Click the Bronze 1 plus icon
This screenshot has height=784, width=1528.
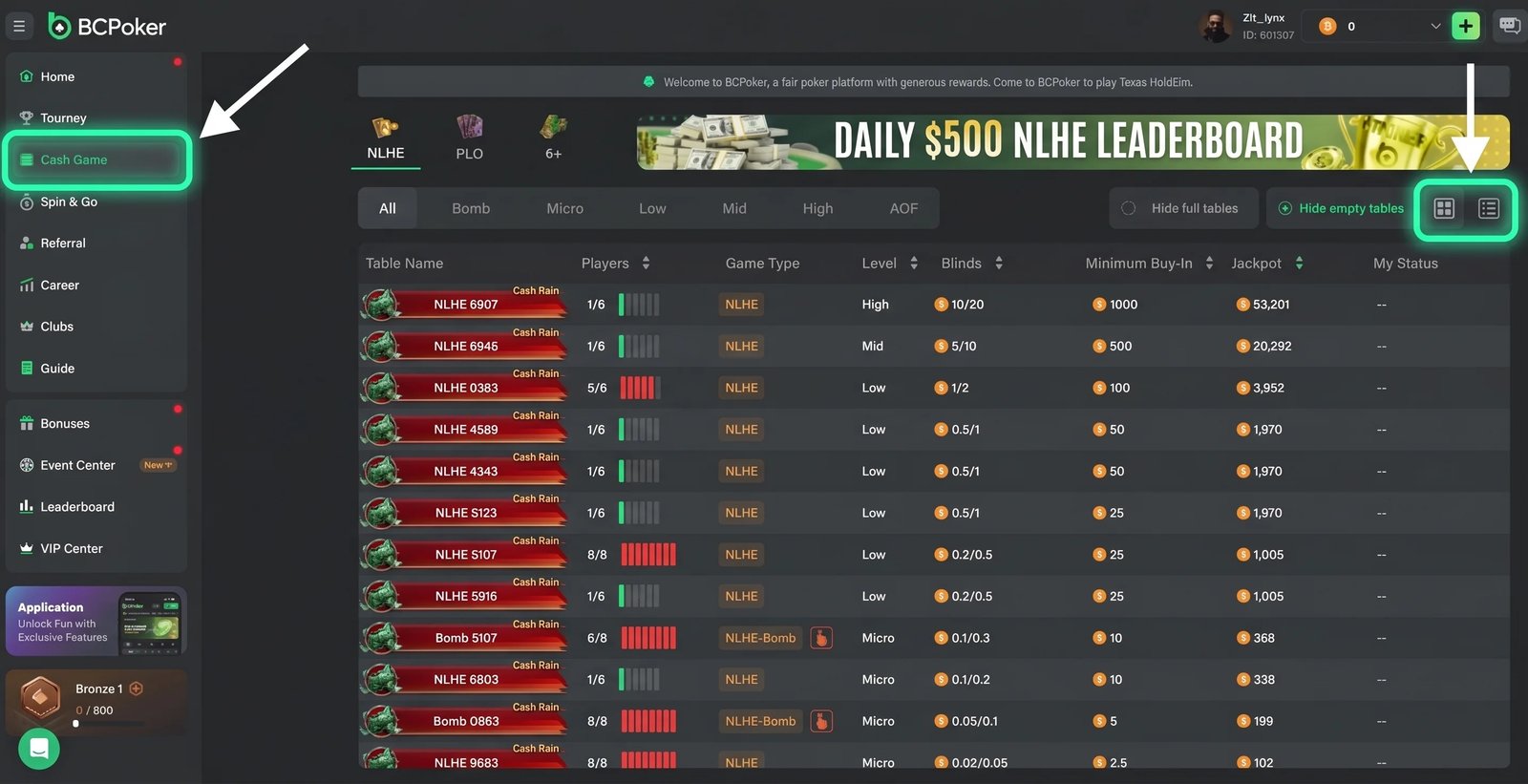(136, 689)
